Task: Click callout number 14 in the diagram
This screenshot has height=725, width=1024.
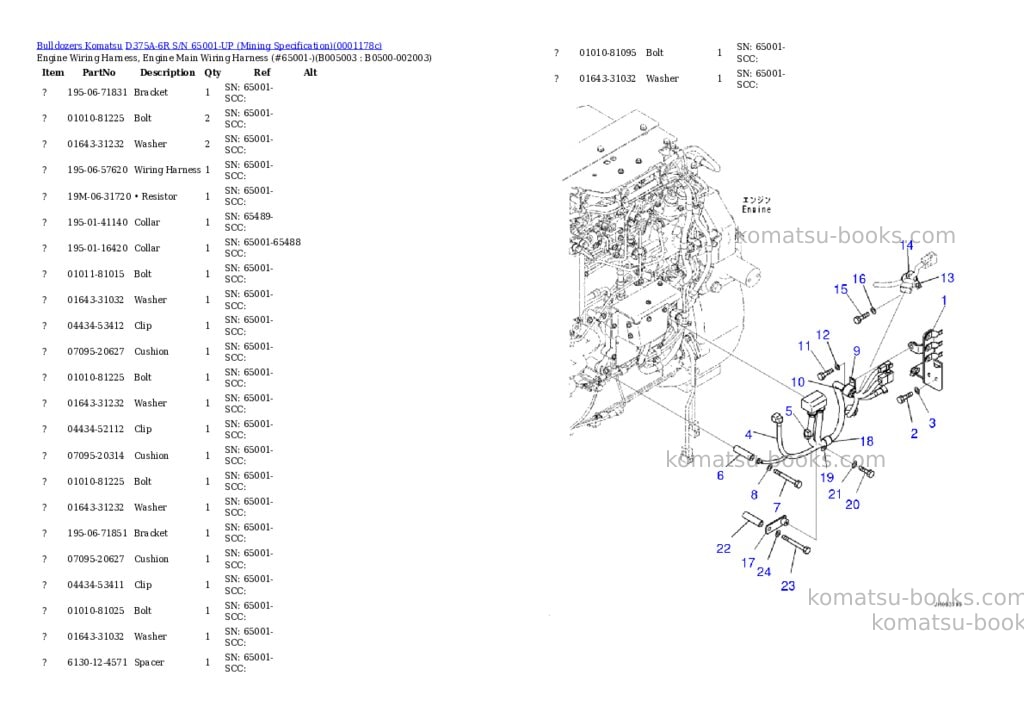Action: coord(906,245)
